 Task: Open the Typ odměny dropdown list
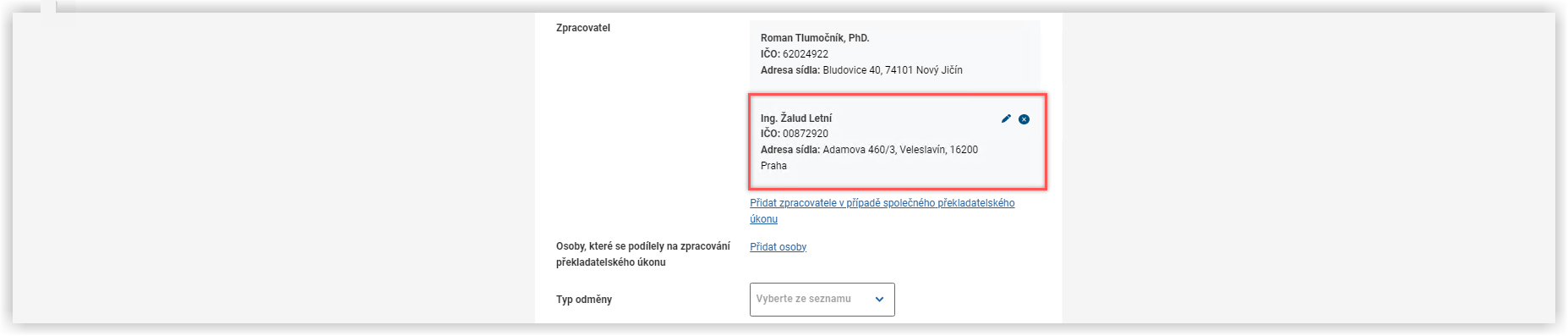tap(822, 300)
